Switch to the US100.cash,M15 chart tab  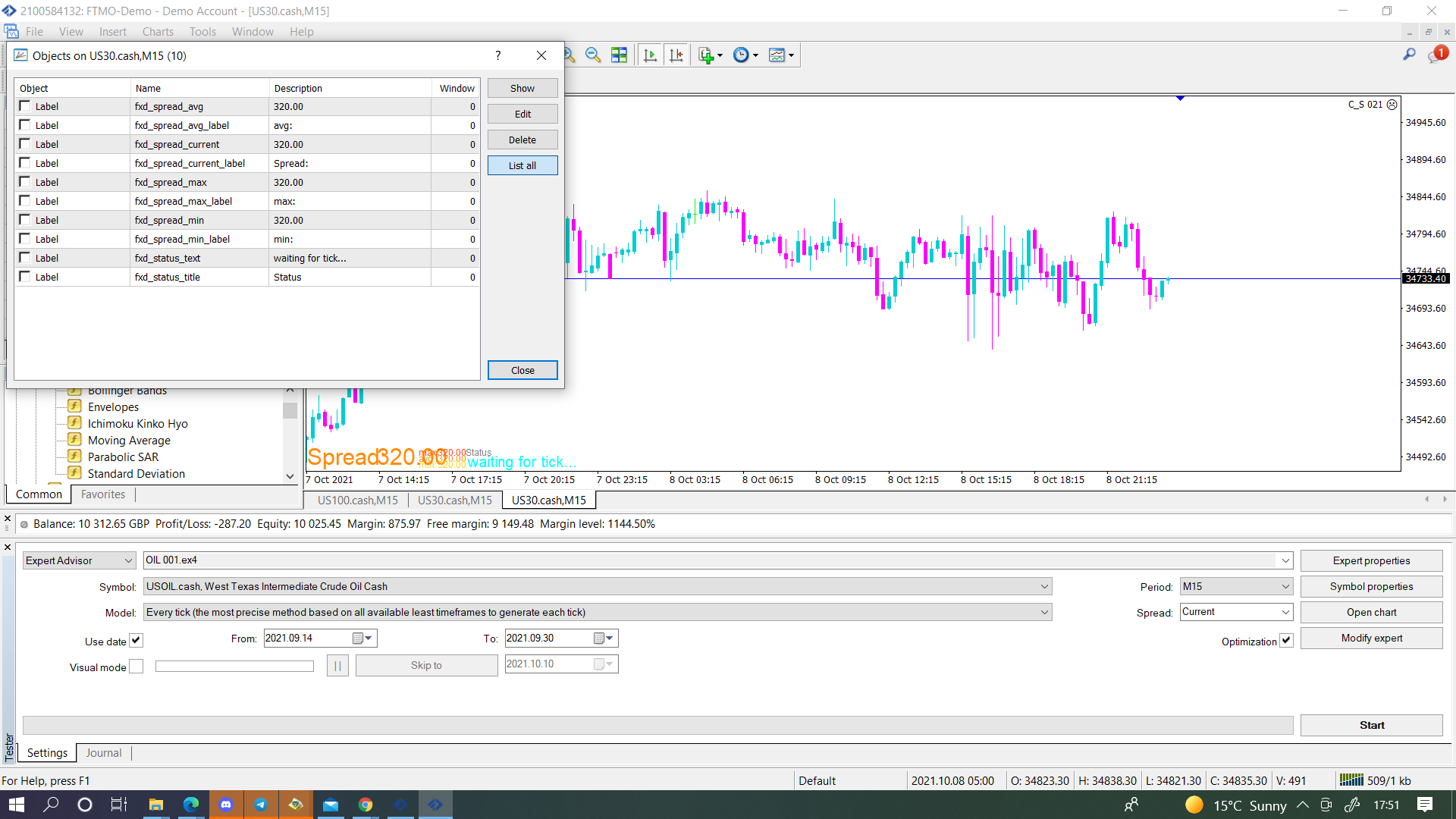[x=357, y=500]
